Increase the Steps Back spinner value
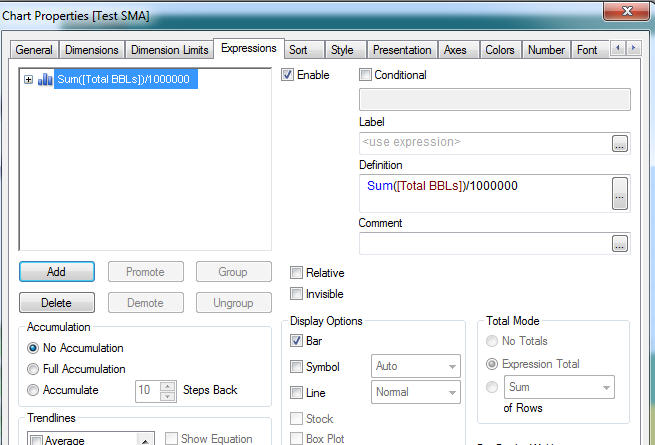Image resolution: width=655 pixels, height=445 pixels. pyautogui.click(x=168, y=385)
